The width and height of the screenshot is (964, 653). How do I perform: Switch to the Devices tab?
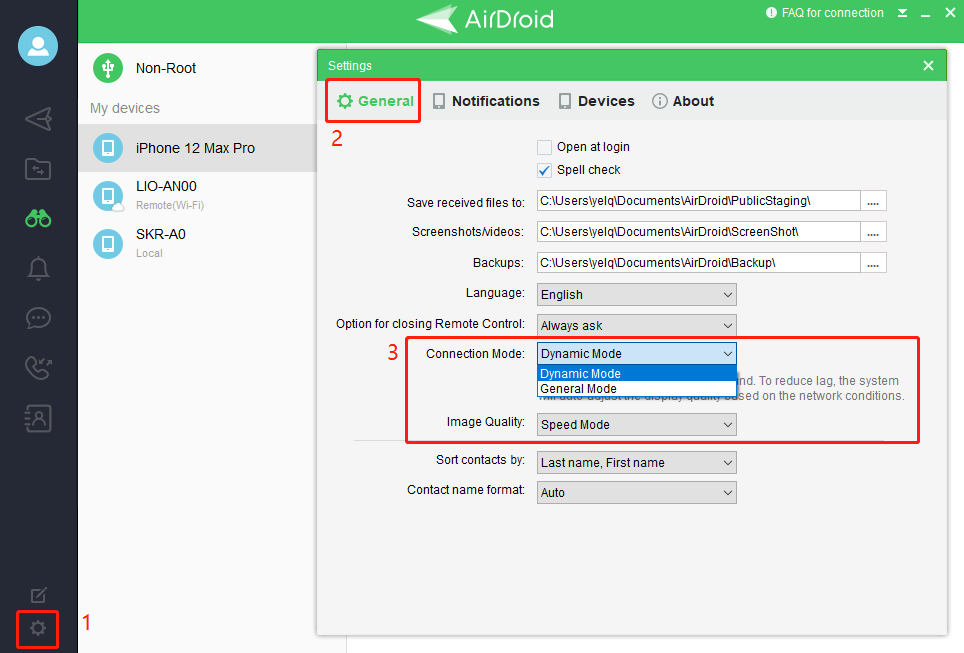[x=596, y=101]
